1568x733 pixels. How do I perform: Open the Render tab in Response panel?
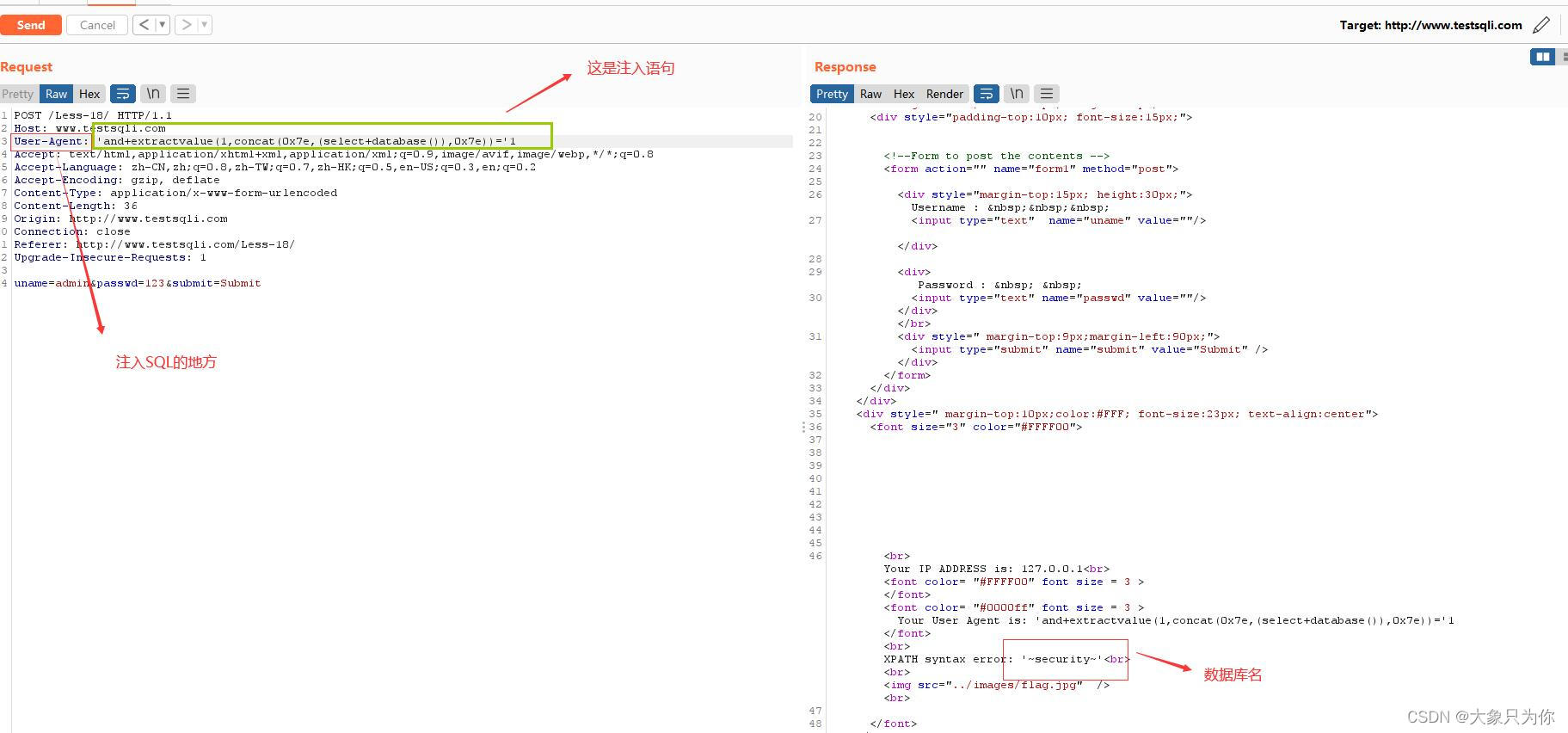point(944,94)
